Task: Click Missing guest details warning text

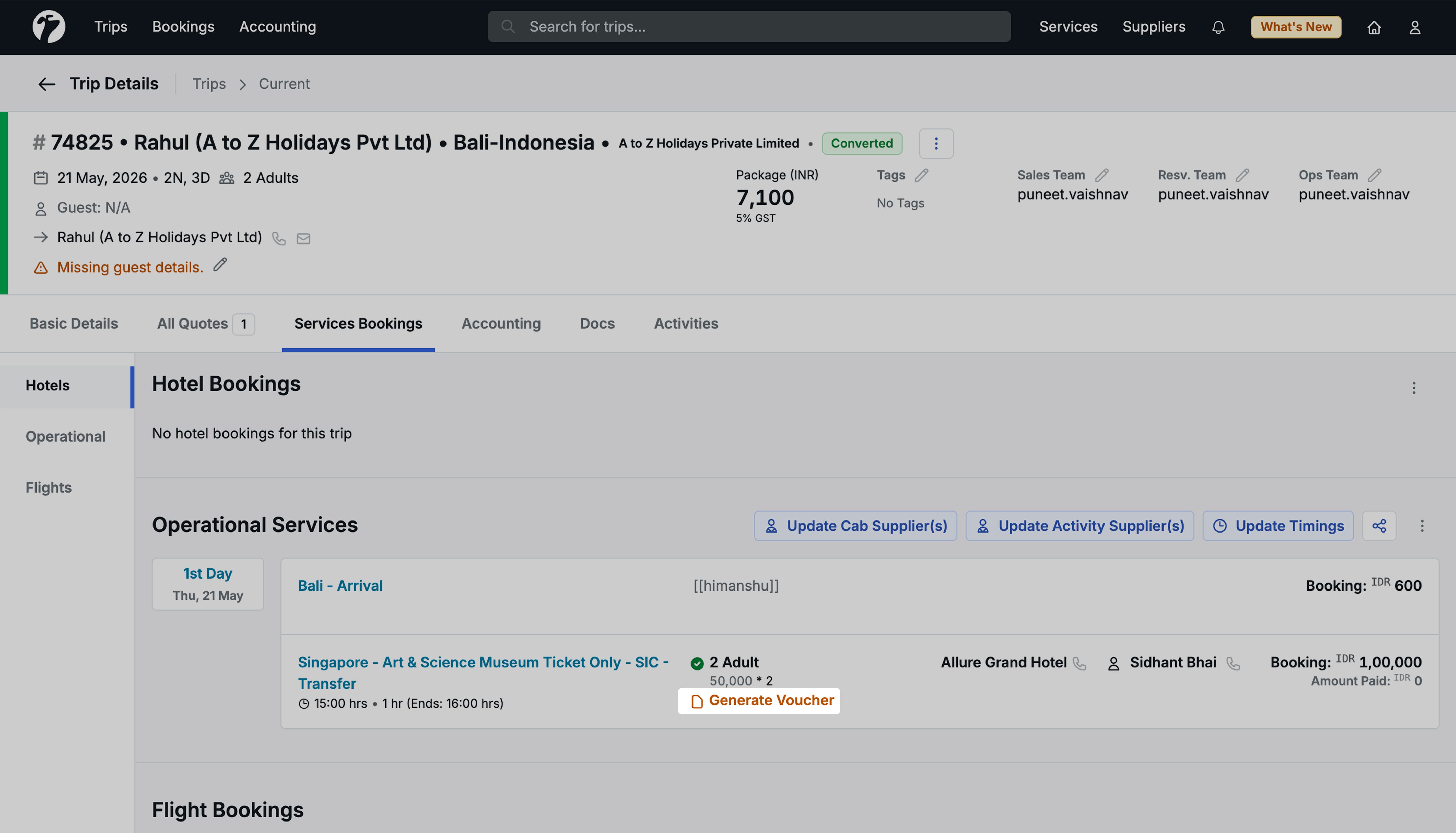Action: [x=130, y=267]
